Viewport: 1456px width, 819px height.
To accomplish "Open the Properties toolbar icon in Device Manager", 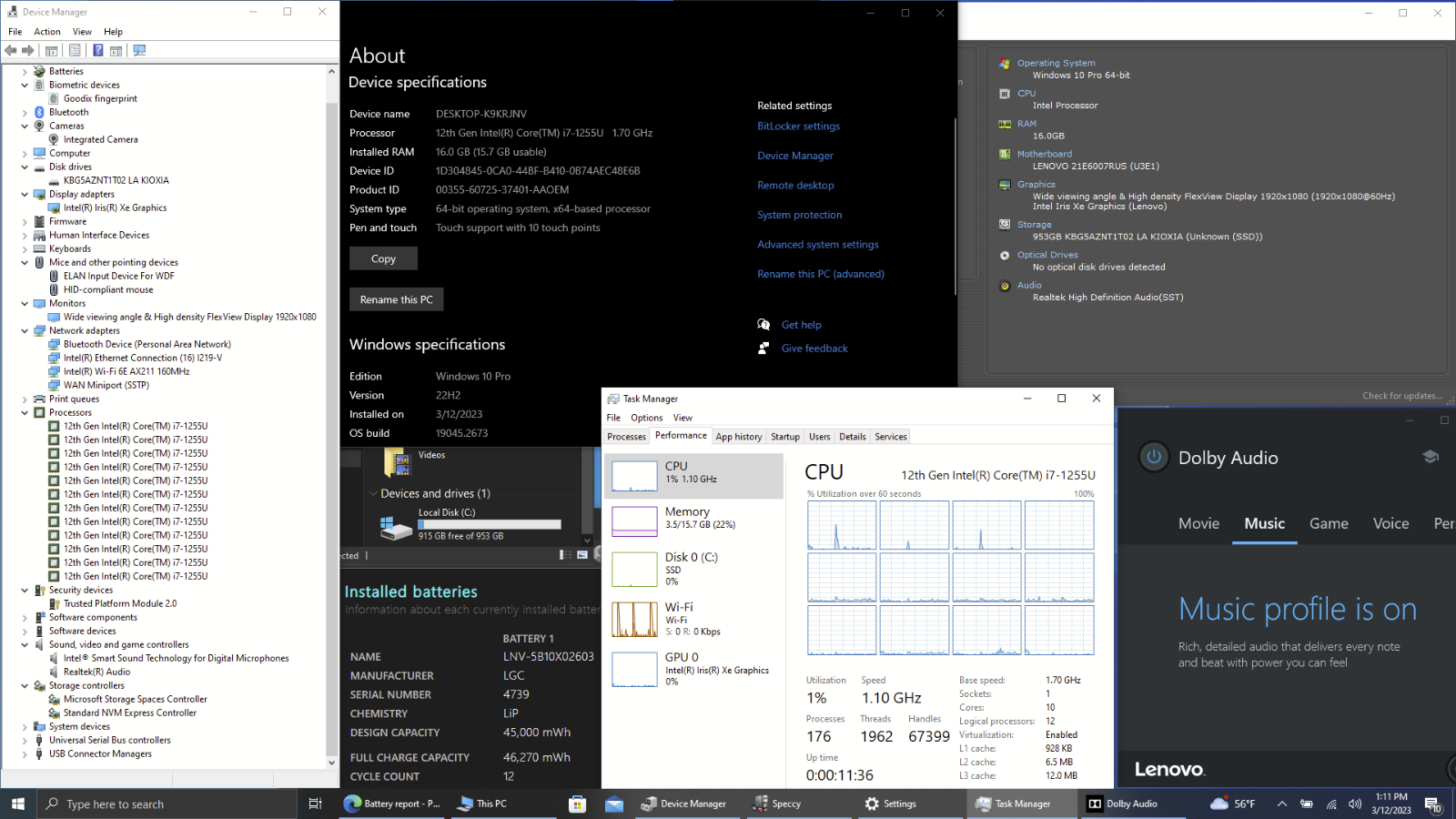I will (x=75, y=51).
